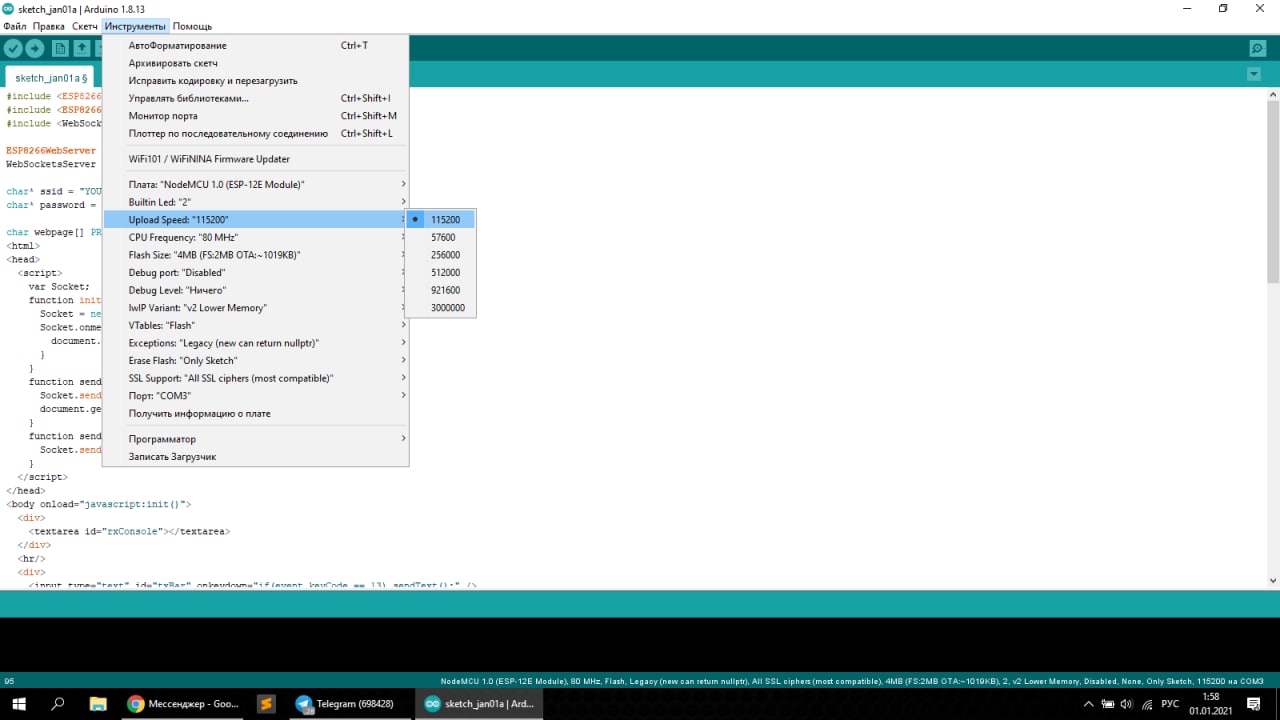Choose Архивировать скетч
This screenshot has width=1280, height=720.
(x=256, y=63)
